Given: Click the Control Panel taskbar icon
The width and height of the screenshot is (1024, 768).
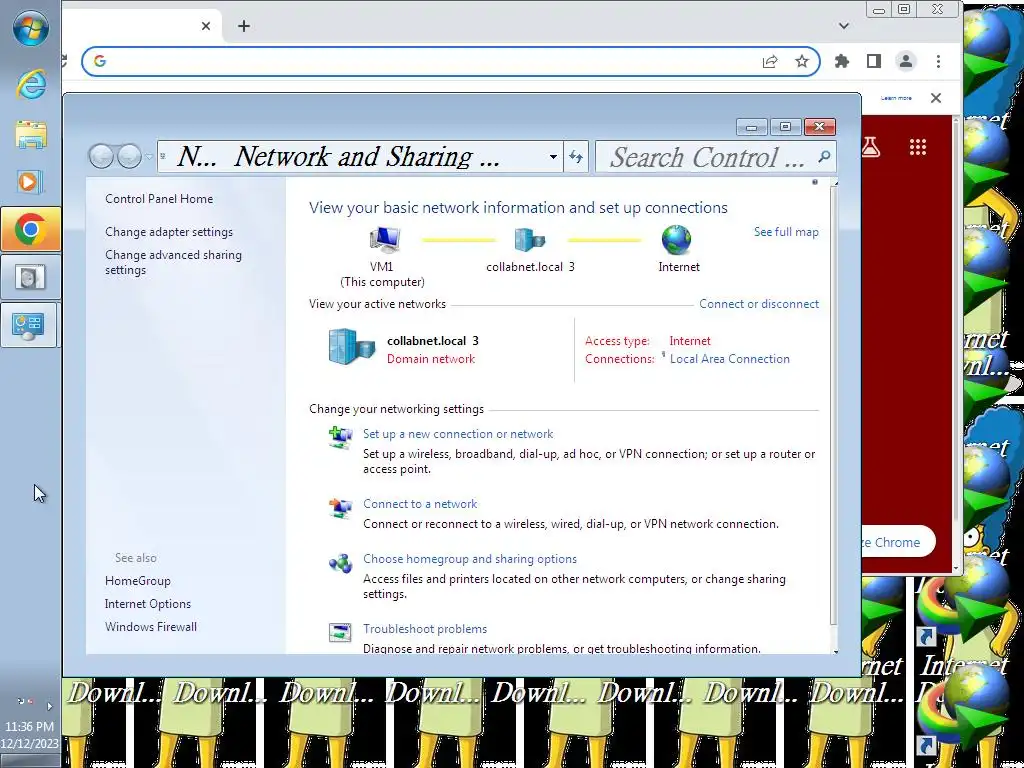Looking at the screenshot, I should pos(29,325).
